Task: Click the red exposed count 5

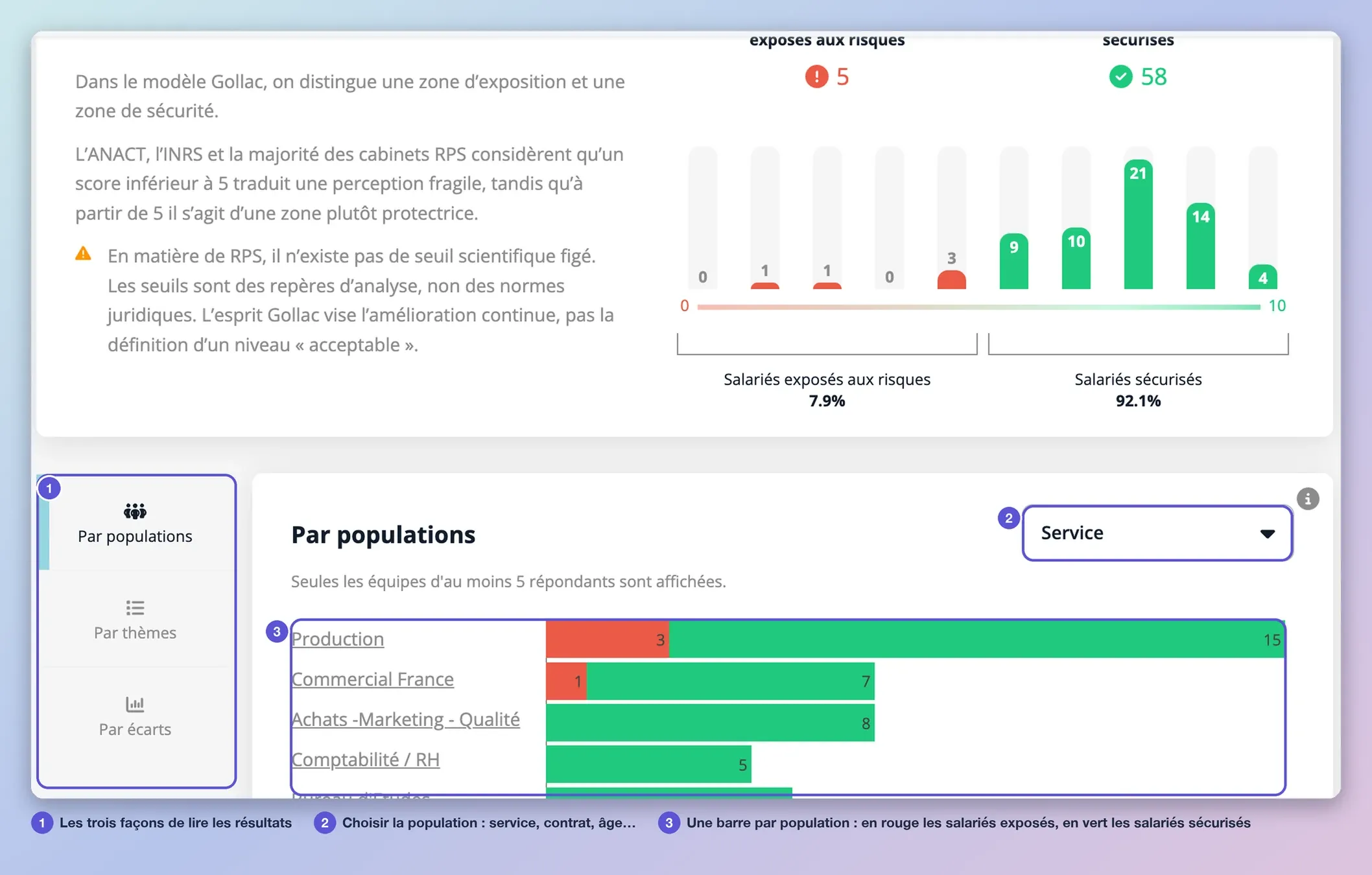Action: click(x=843, y=76)
